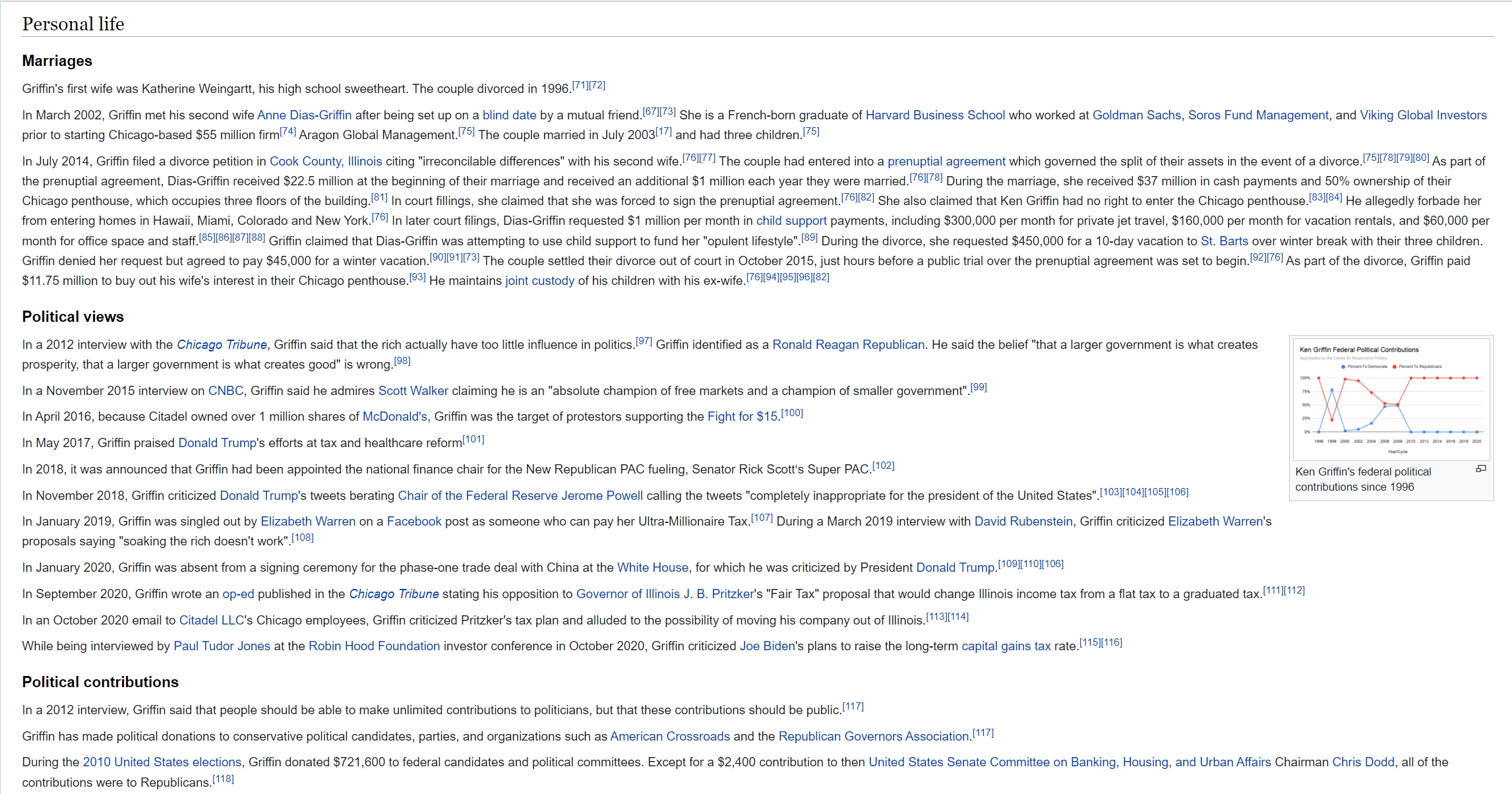Open the Ken Griffin contributions chart image
Viewport: 1512px width, 794px height.
(x=1391, y=400)
